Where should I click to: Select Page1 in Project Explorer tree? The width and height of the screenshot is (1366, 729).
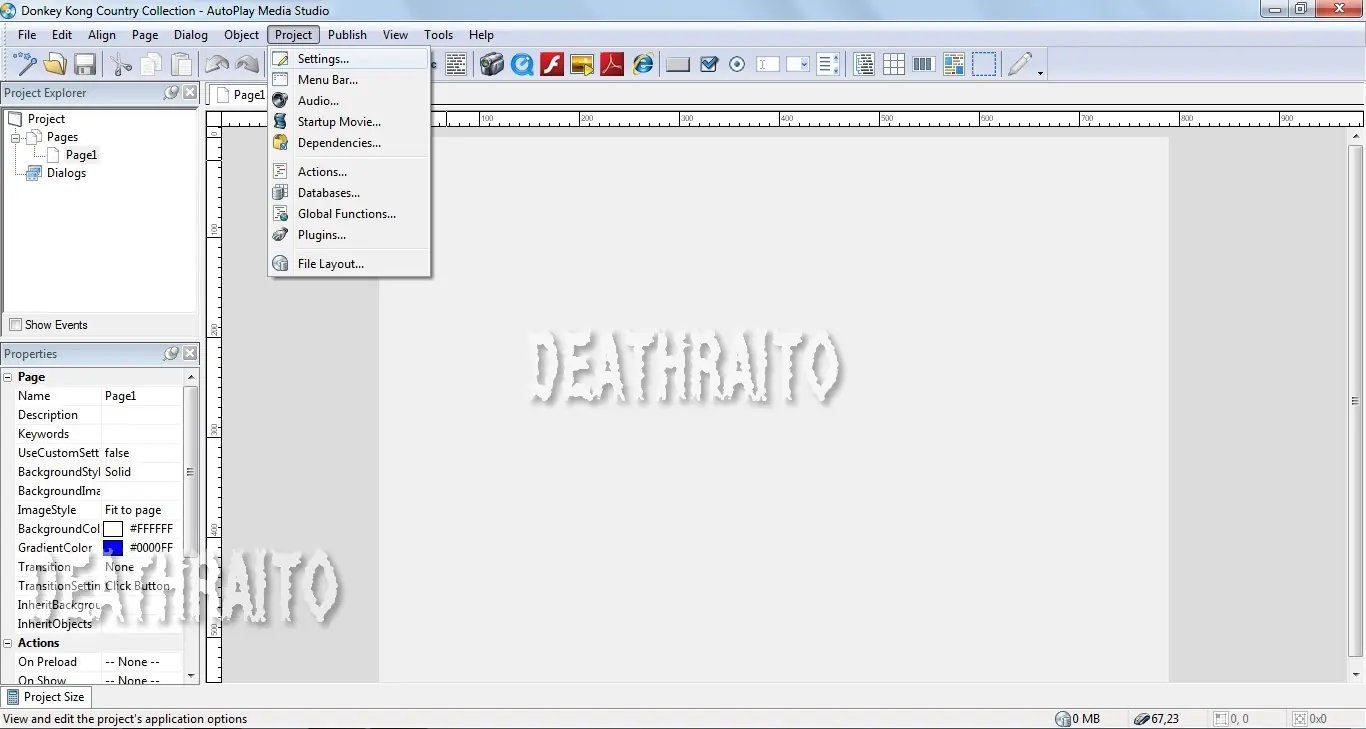[x=81, y=155]
